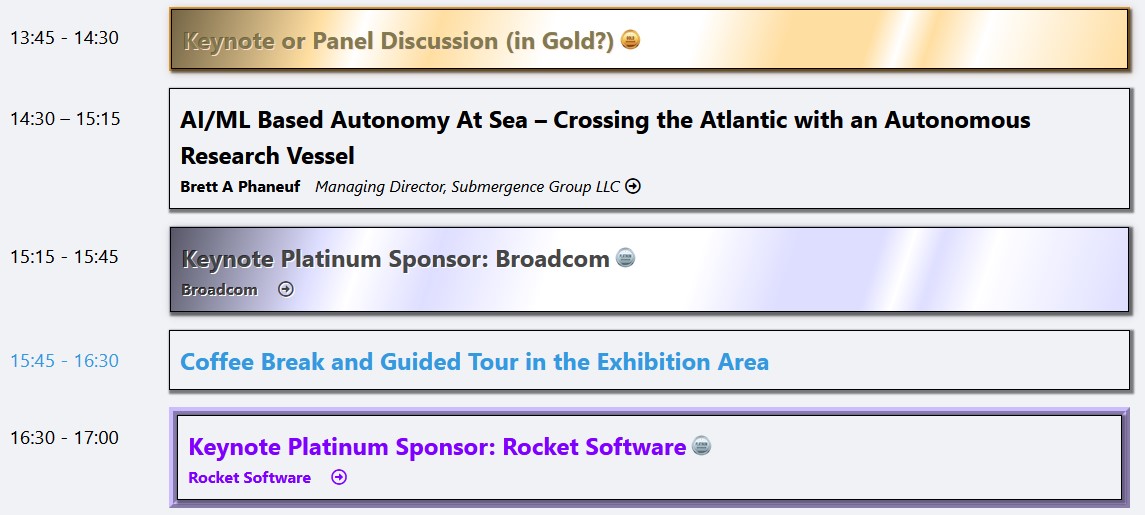Open the arrow icon beside the Broadcom subtitle
The height and width of the screenshot is (515, 1145).
(x=286, y=290)
